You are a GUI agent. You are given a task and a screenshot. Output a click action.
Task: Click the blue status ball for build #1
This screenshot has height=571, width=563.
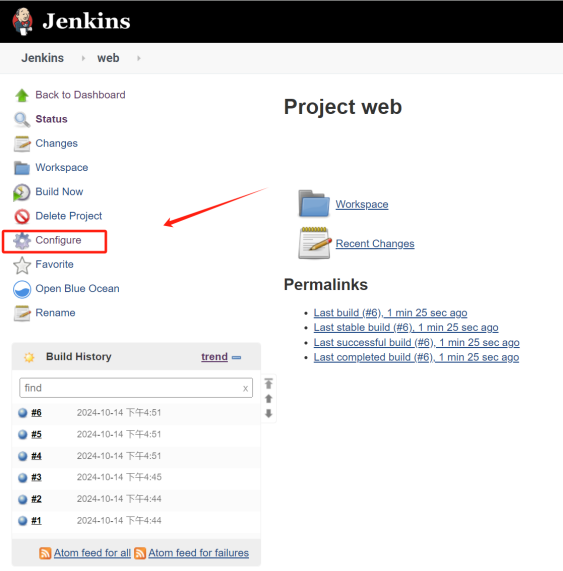[23, 521]
